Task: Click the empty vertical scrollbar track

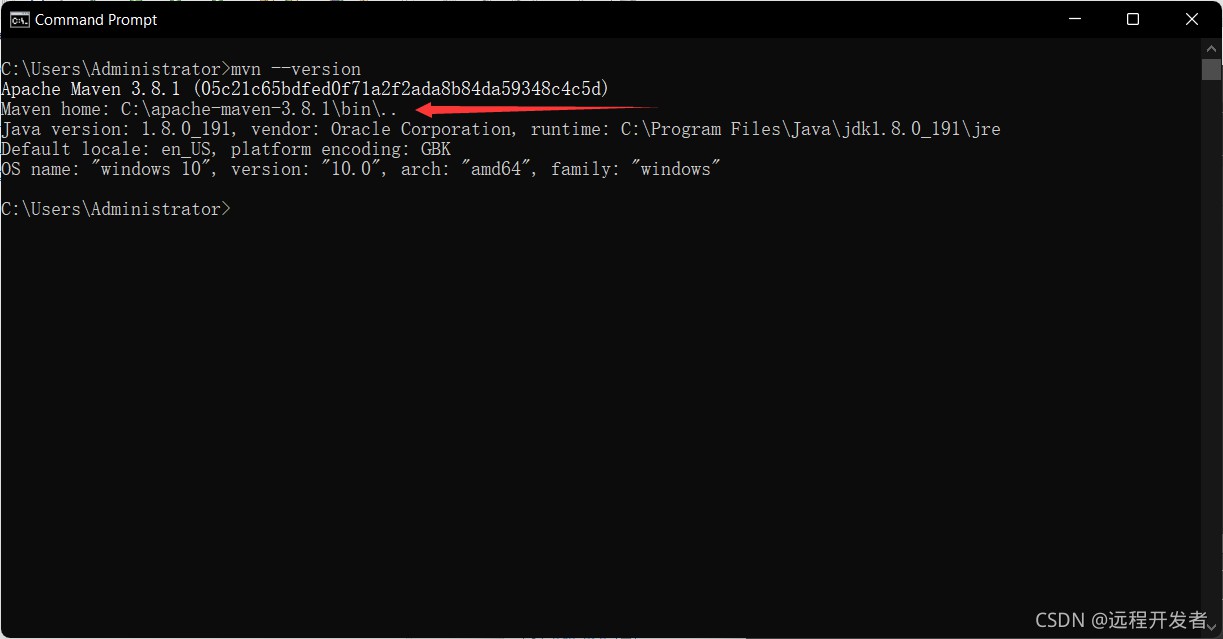Action: click(x=1211, y=348)
